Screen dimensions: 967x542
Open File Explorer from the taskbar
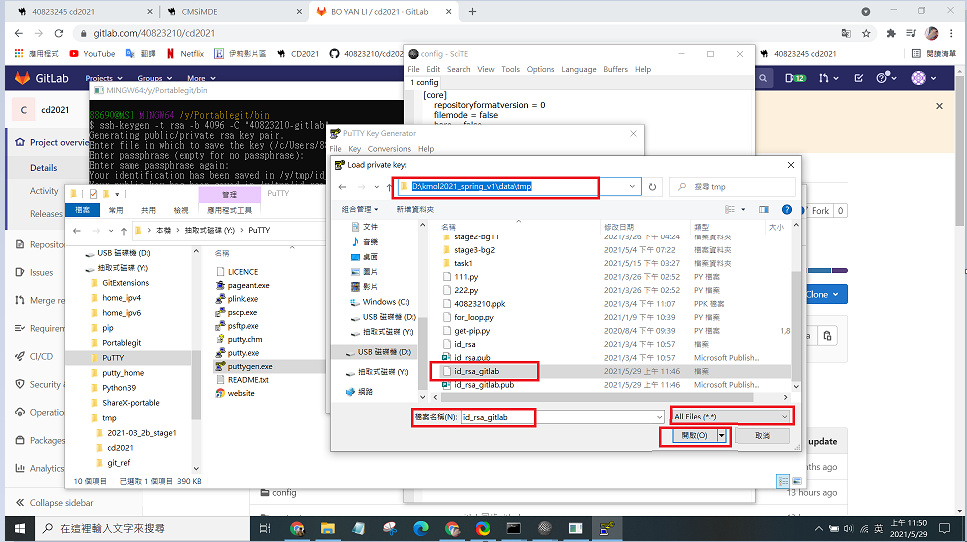(327, 528)
